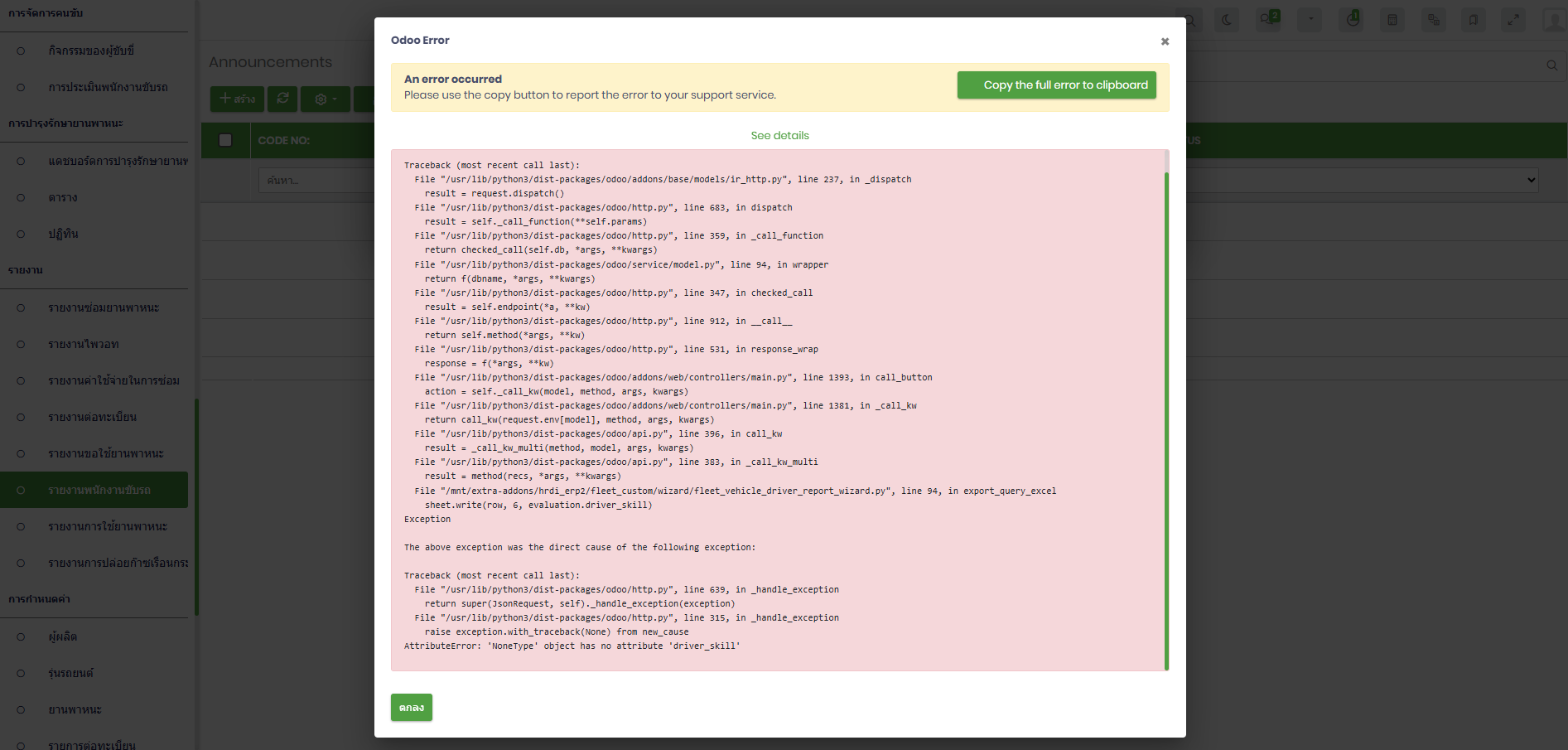
Task: Open the caret dropdown in the top bar
Action: click(x=1310, y=19)
